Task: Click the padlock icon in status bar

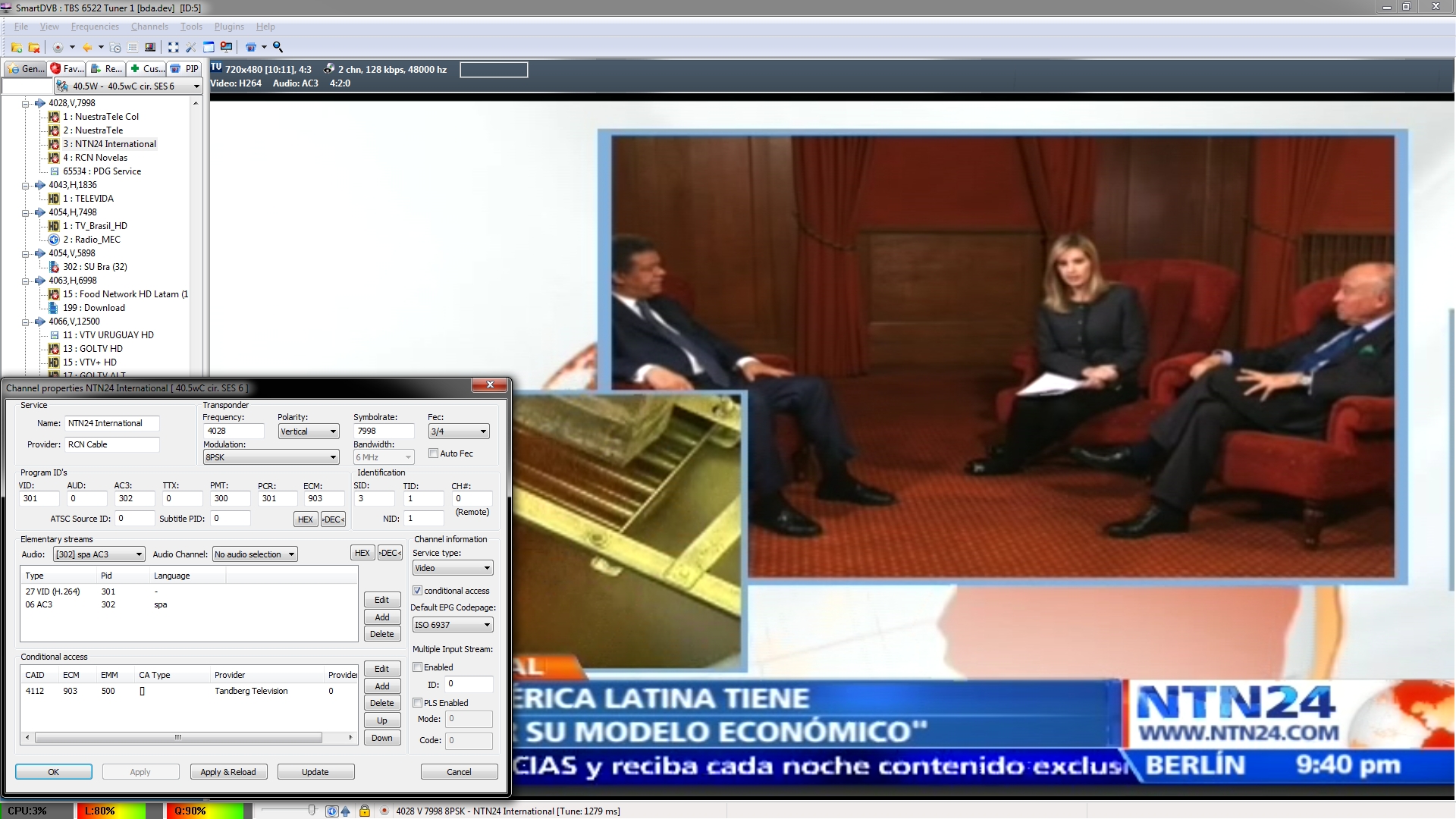Action: click(364, 811)
